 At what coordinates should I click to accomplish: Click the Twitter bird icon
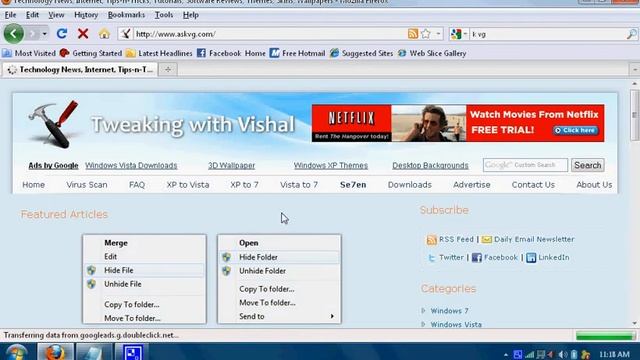431,258
